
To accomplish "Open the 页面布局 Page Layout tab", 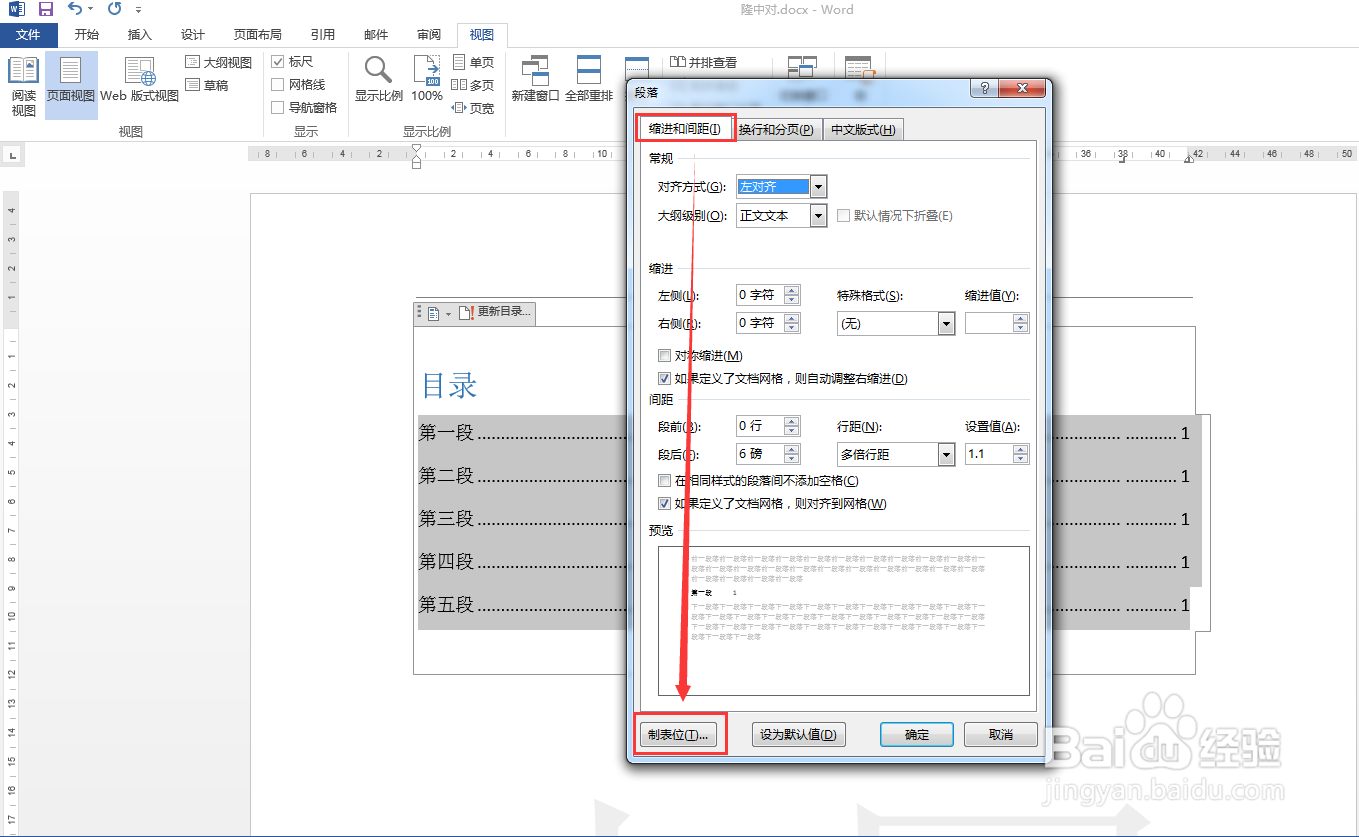I will 257,35.
